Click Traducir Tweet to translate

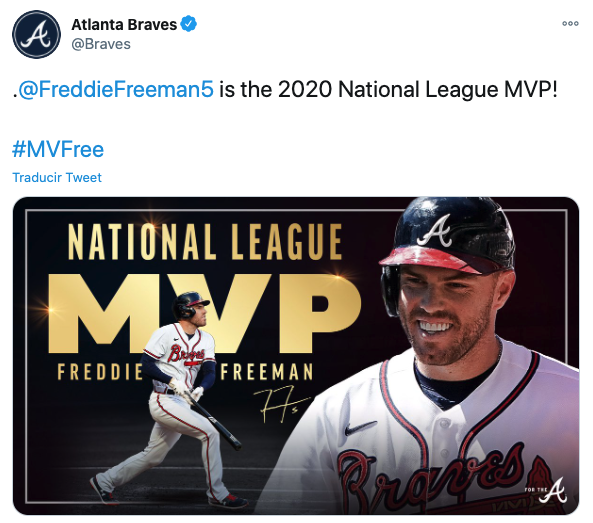57,177
